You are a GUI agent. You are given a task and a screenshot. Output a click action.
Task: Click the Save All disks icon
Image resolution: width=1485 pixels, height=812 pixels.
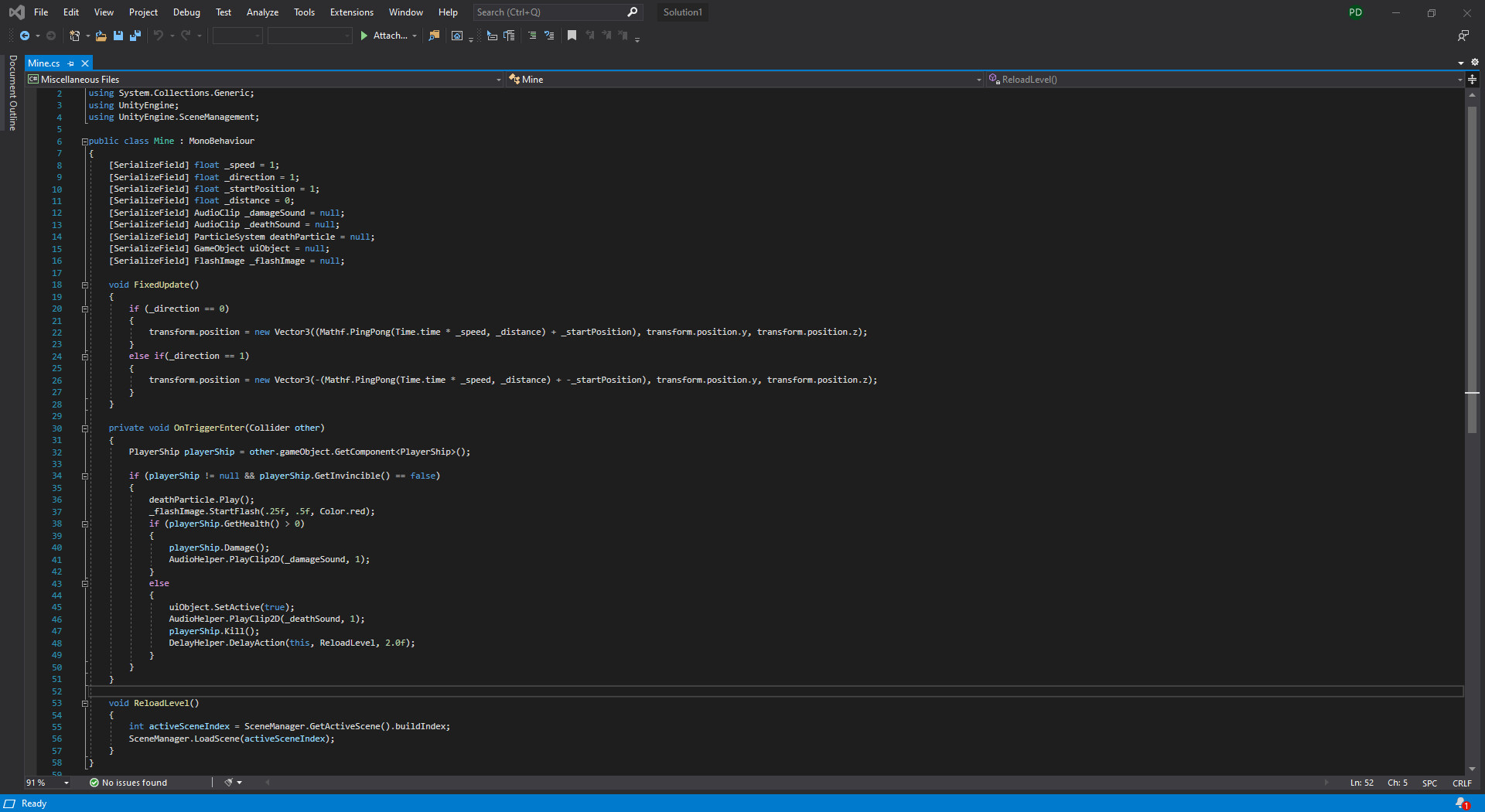click(x=135, y=36)
